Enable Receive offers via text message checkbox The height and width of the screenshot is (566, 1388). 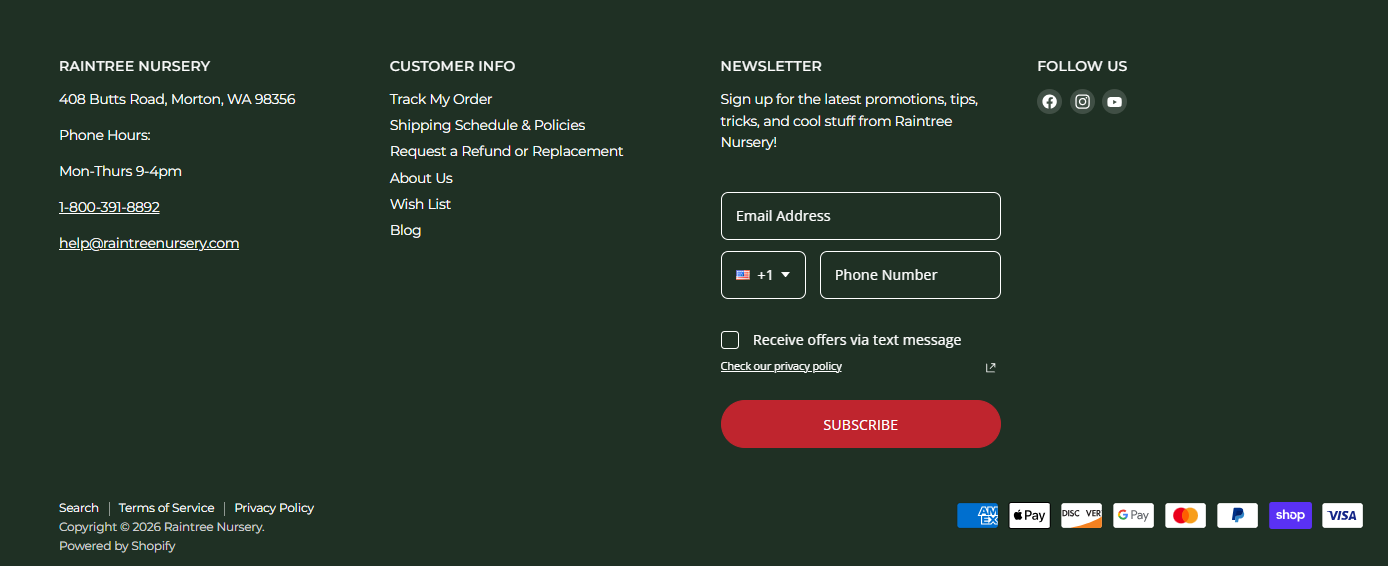[730, 340]
